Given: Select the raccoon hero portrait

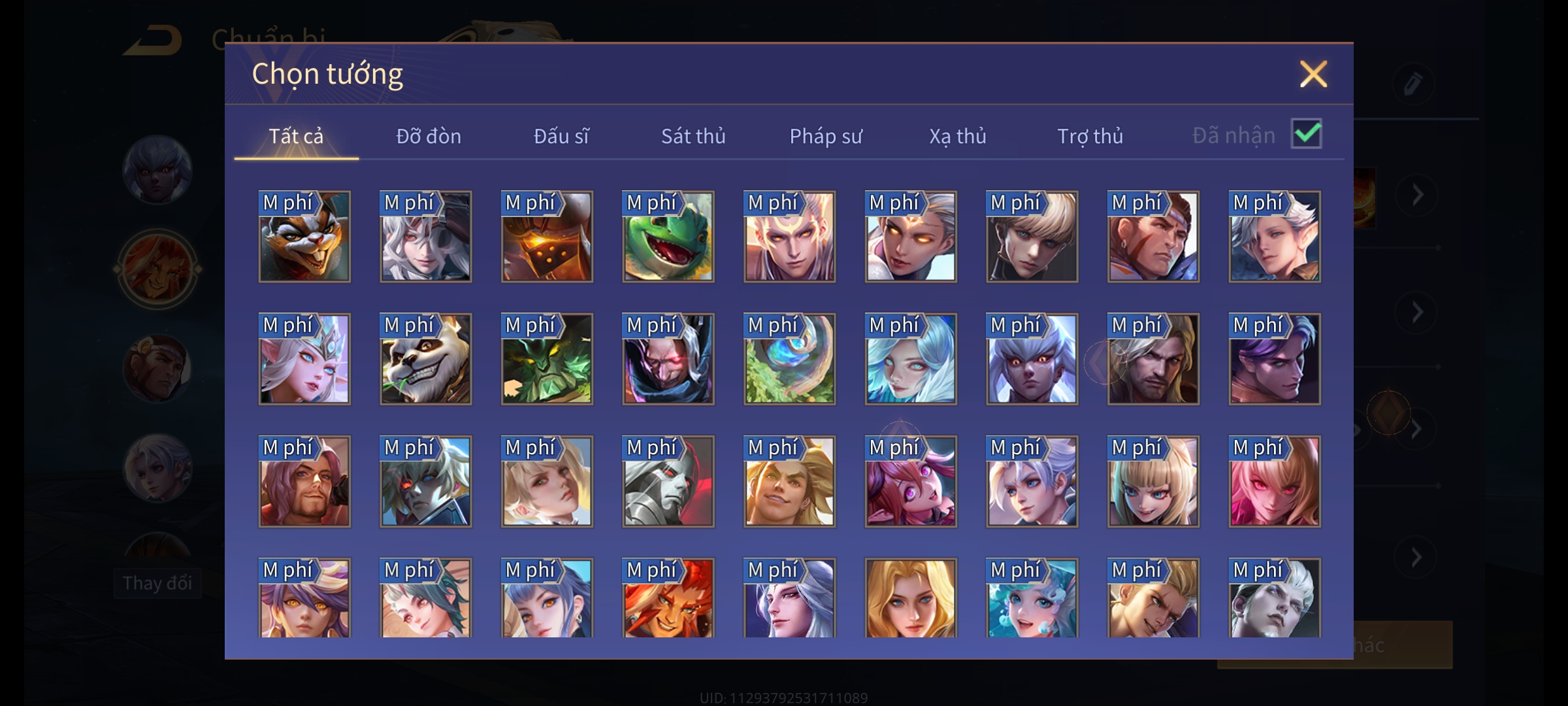Looking at the screenshot, I should tap(304, 237).
